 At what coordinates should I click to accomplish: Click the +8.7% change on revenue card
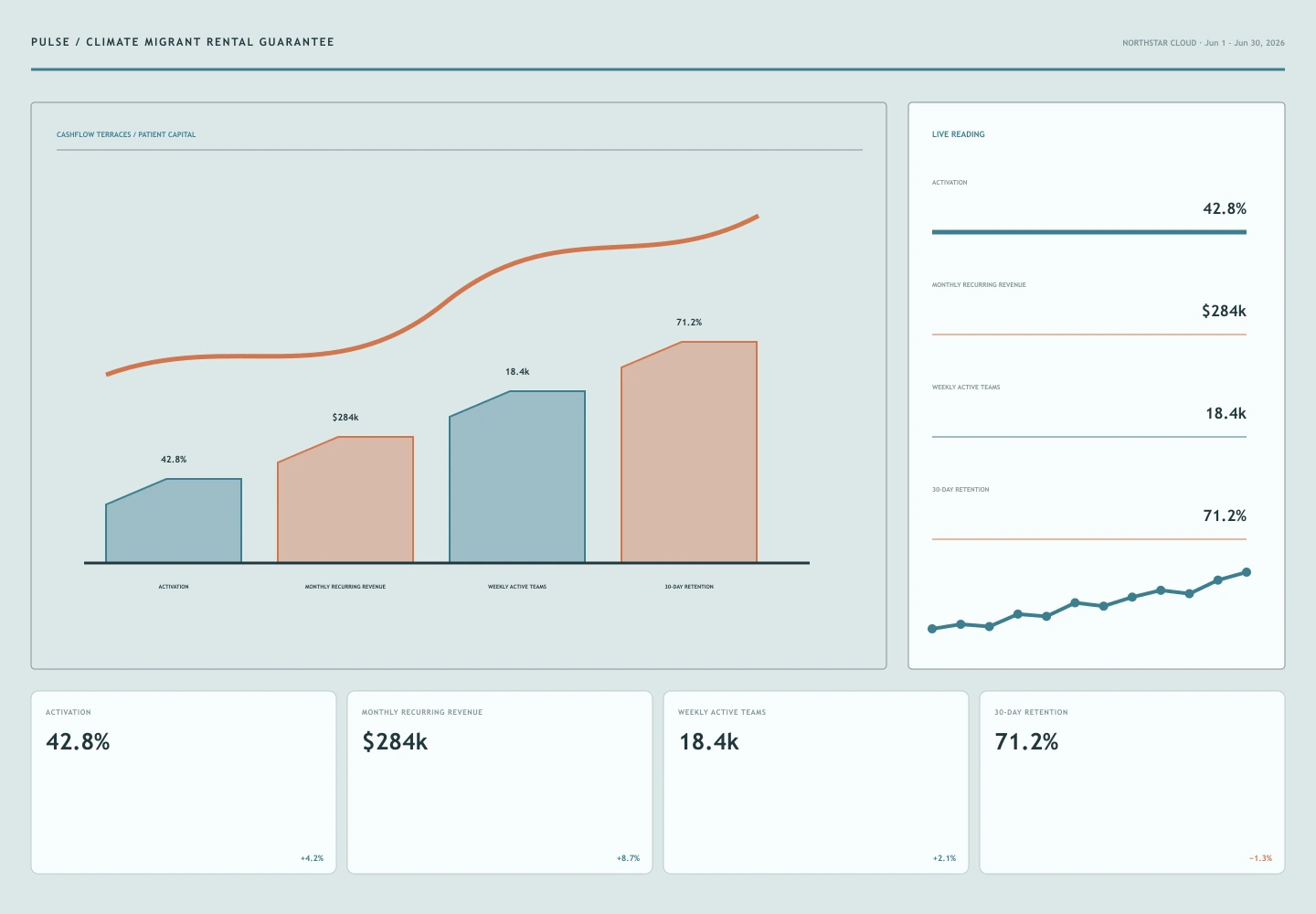point(628,858)
